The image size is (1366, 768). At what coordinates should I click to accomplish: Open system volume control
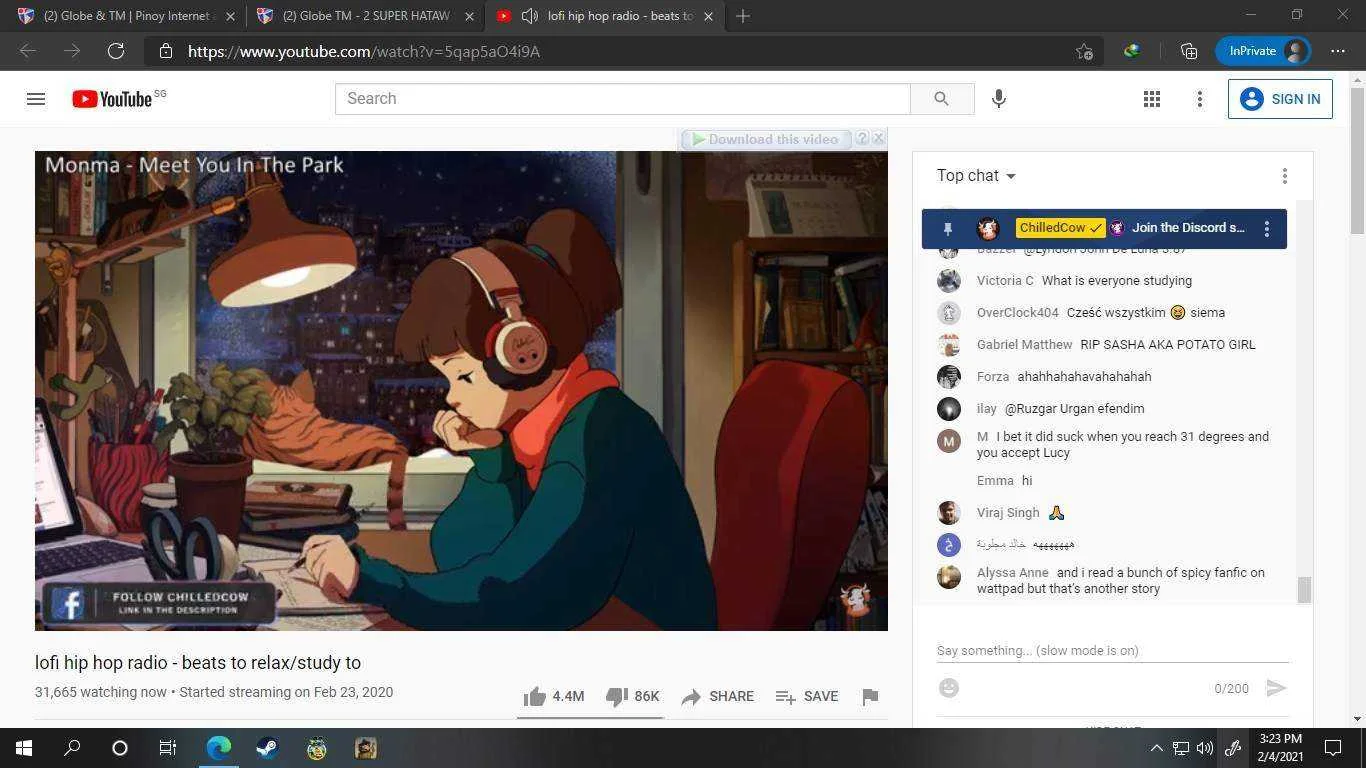pos(1205,748)
